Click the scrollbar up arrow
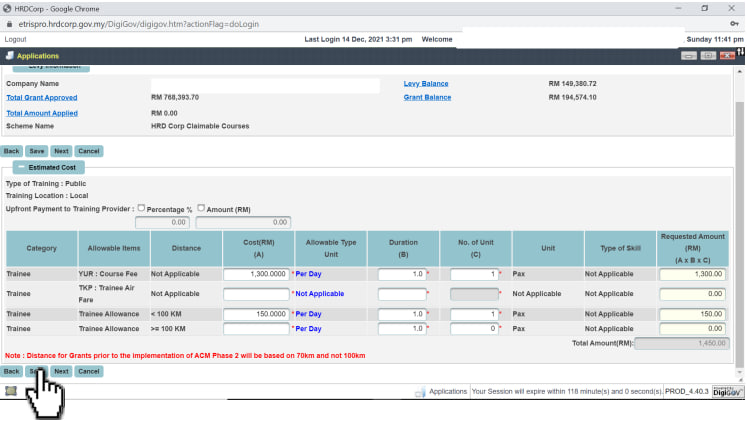 point(739,71)
